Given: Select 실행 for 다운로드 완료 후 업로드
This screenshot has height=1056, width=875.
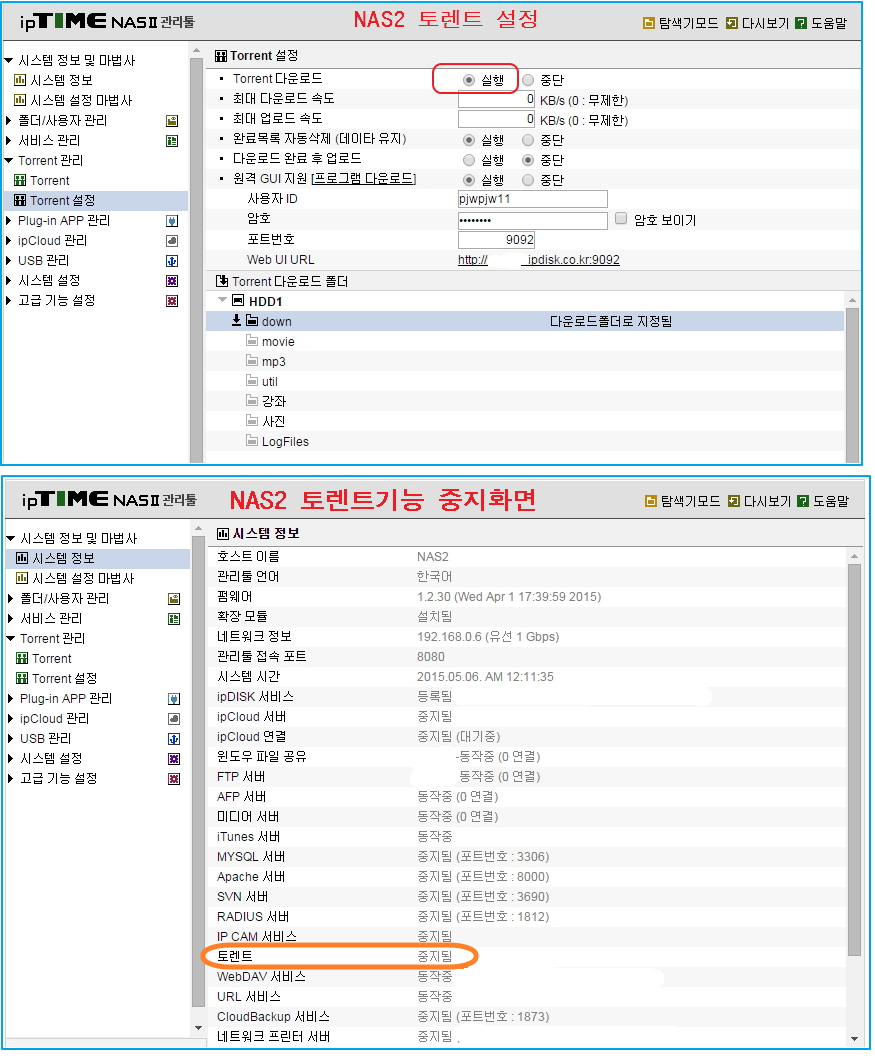Looking at the screenshot, I should pos(469,160).
